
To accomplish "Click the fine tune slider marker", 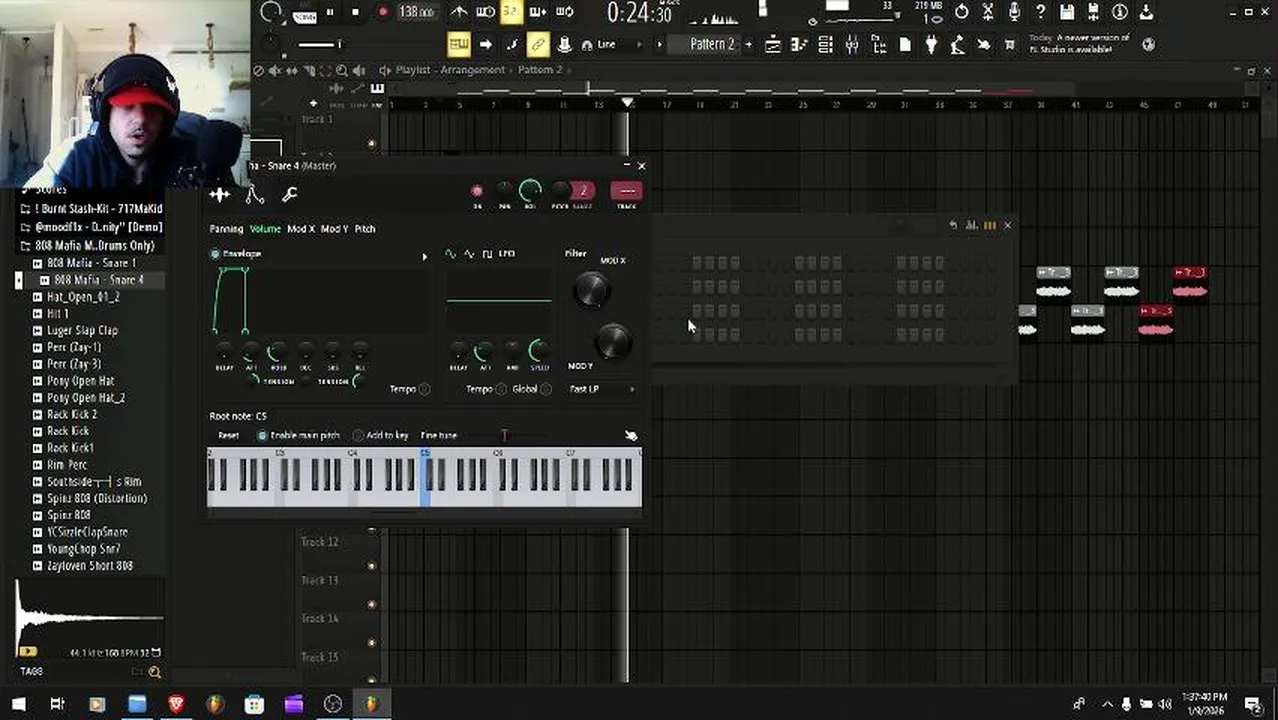I will point(504,436).
